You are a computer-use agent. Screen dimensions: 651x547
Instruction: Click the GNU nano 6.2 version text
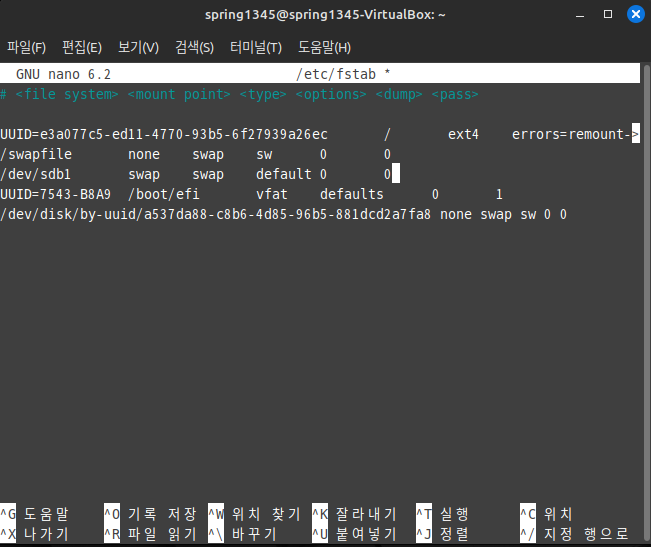63,74
